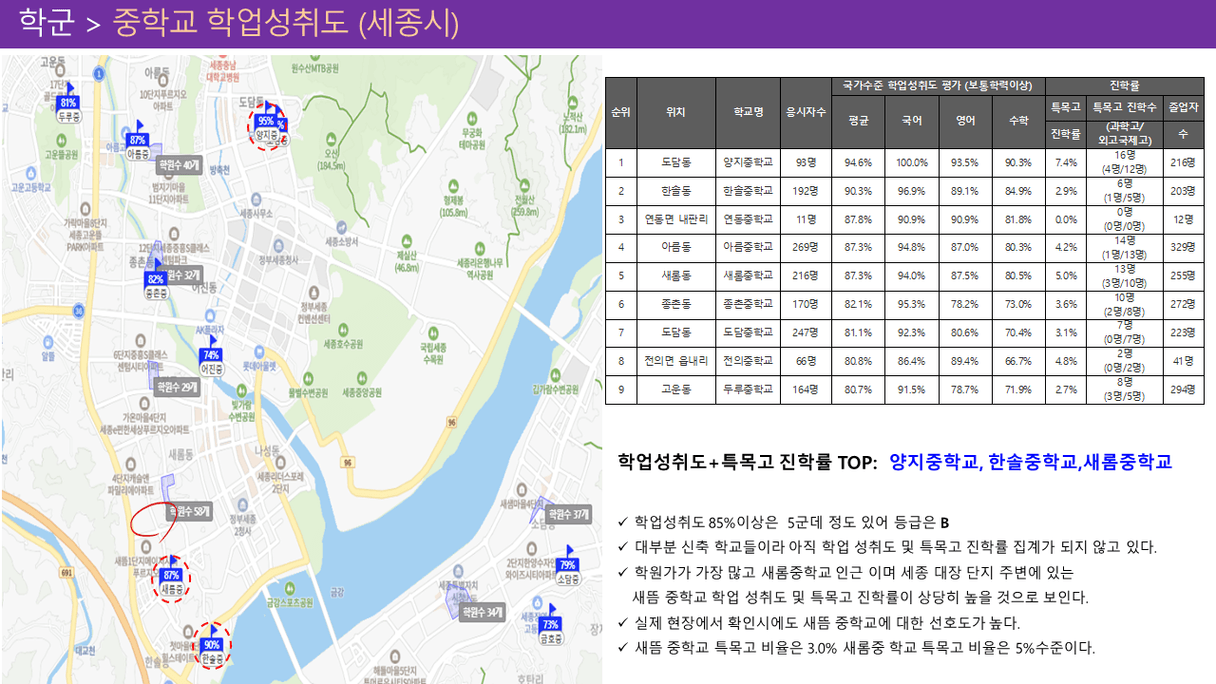Image resolution: width=1216 pixels, height=684 pixels.
Task: Click the 학원수 37개 map label
Action: pos(569,513)
